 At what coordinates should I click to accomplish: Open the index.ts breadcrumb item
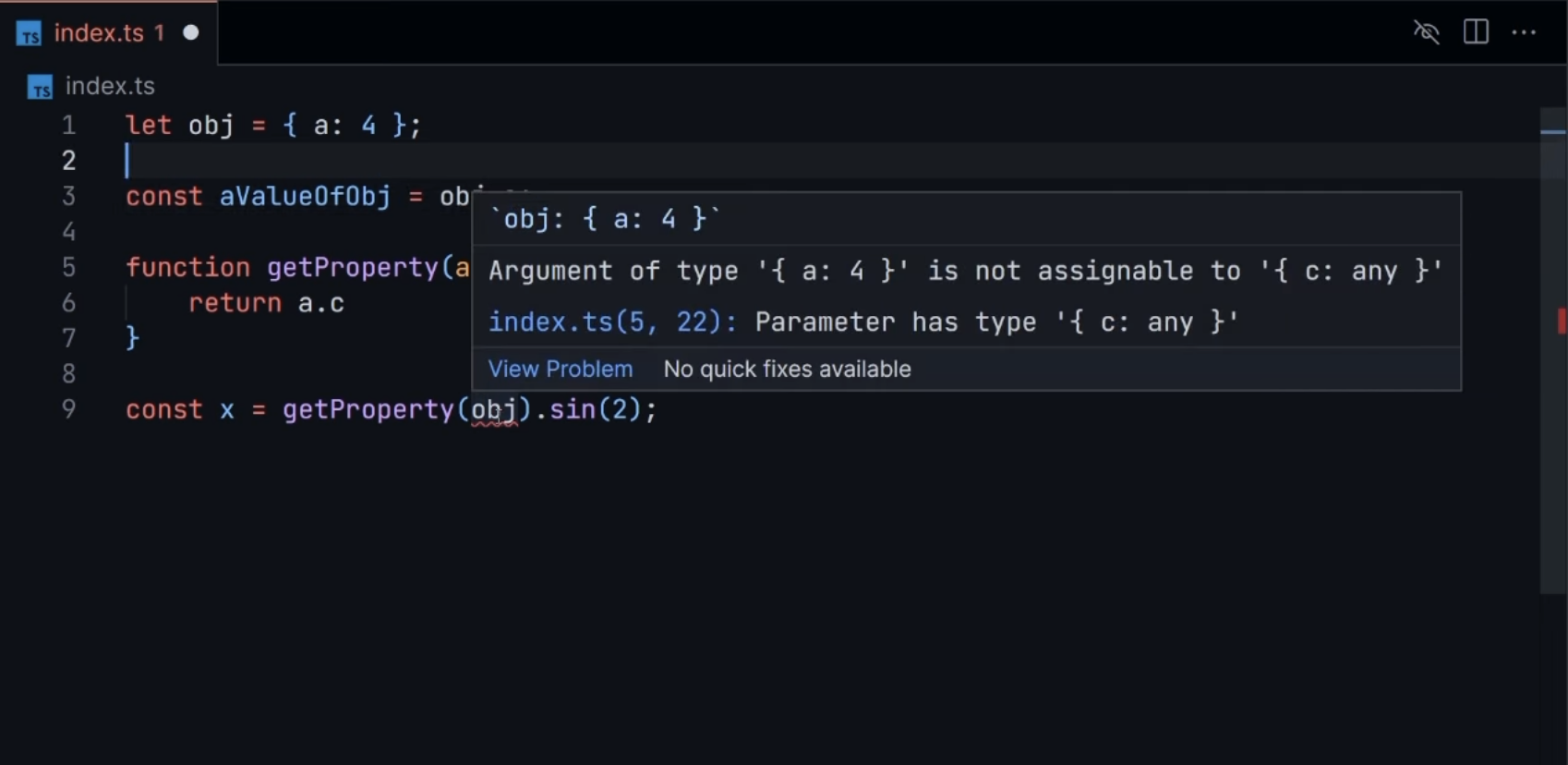(x=110, y=86)
